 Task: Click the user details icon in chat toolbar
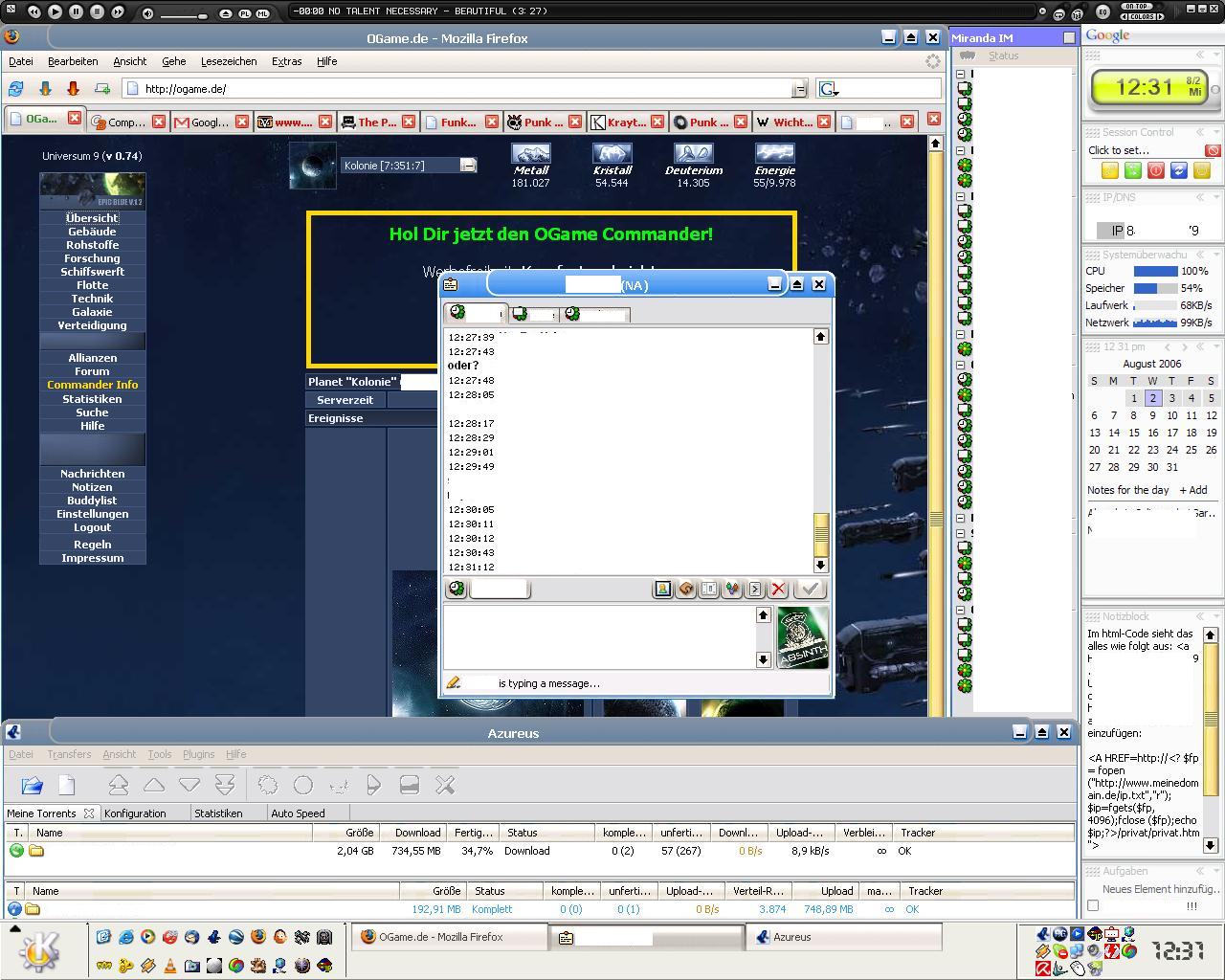point(662,590)
